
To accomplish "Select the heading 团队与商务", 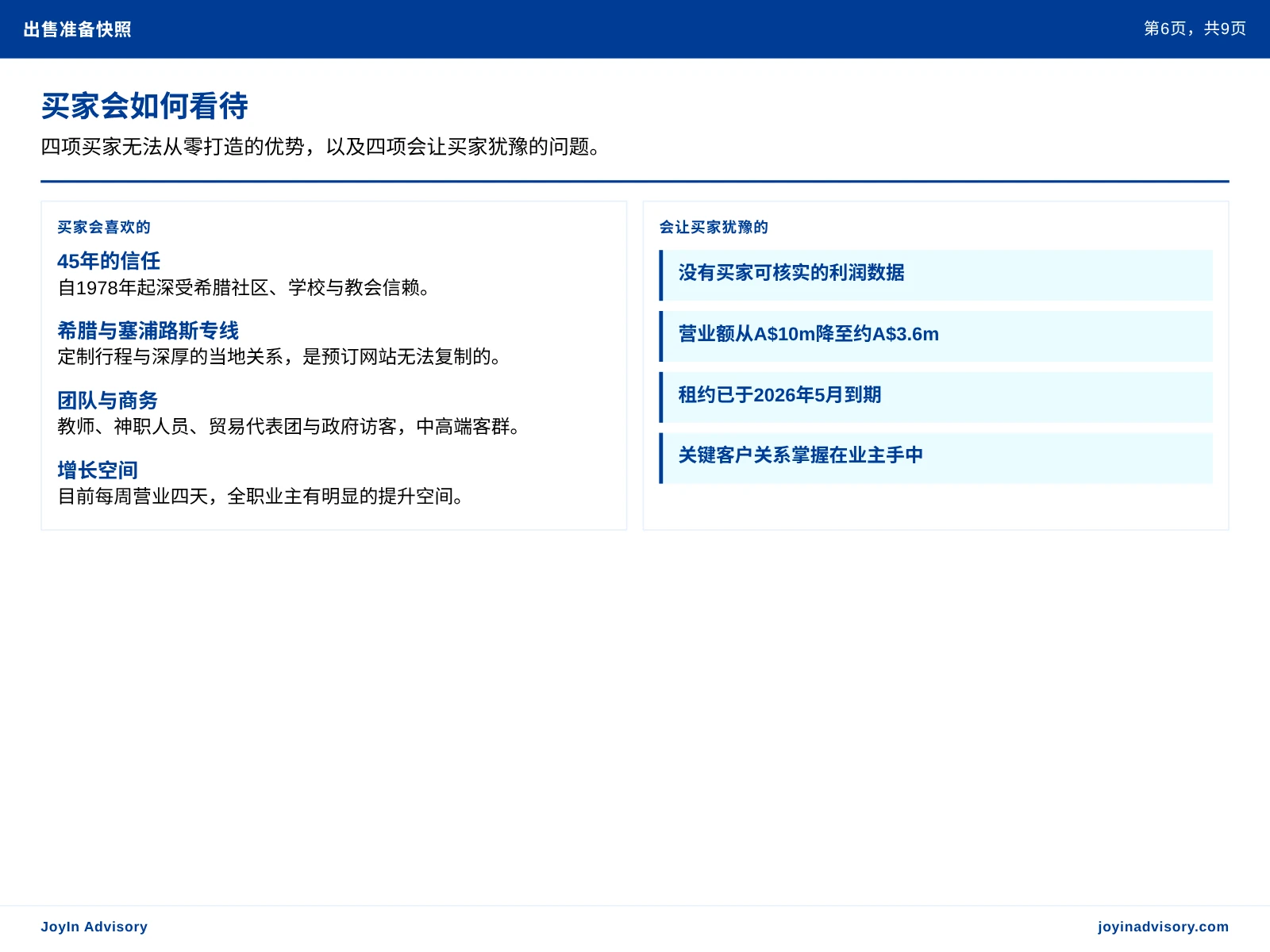I will pos(108,401).
